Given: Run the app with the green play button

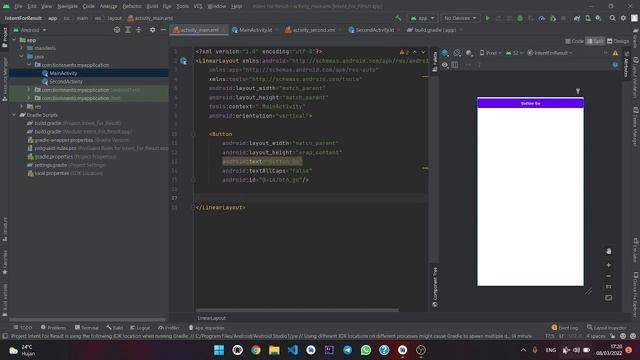Looking at the screenshot, I should point(488,18).
